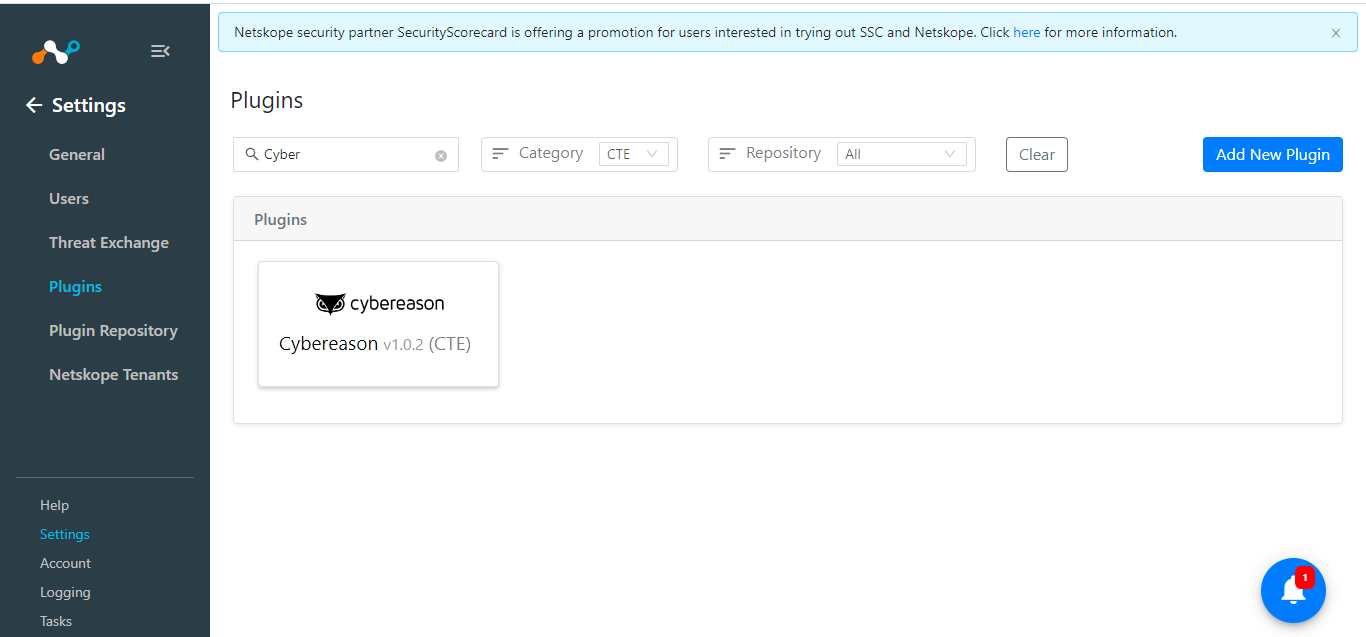Open the Repository All dropdown
This screenshot has height=637, width=1366.
point(902,154)
